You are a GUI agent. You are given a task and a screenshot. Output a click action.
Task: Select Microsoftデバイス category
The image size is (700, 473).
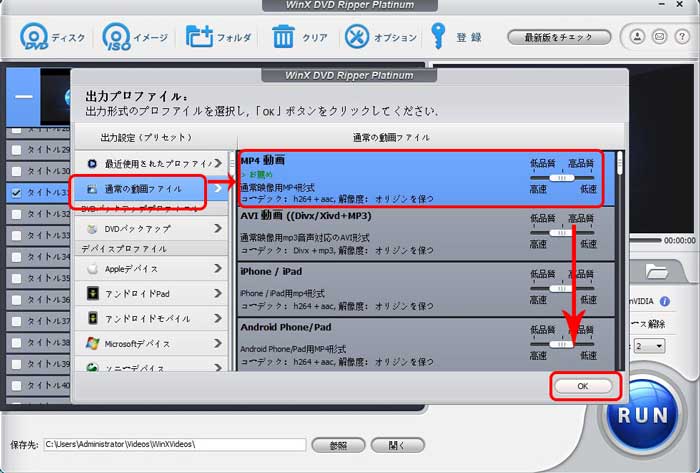click(151, 344)
